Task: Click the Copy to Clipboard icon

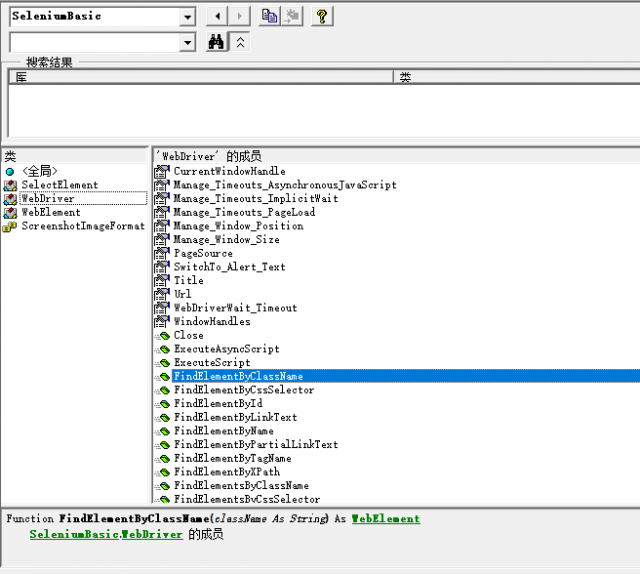Action: (x=269, y=16)
